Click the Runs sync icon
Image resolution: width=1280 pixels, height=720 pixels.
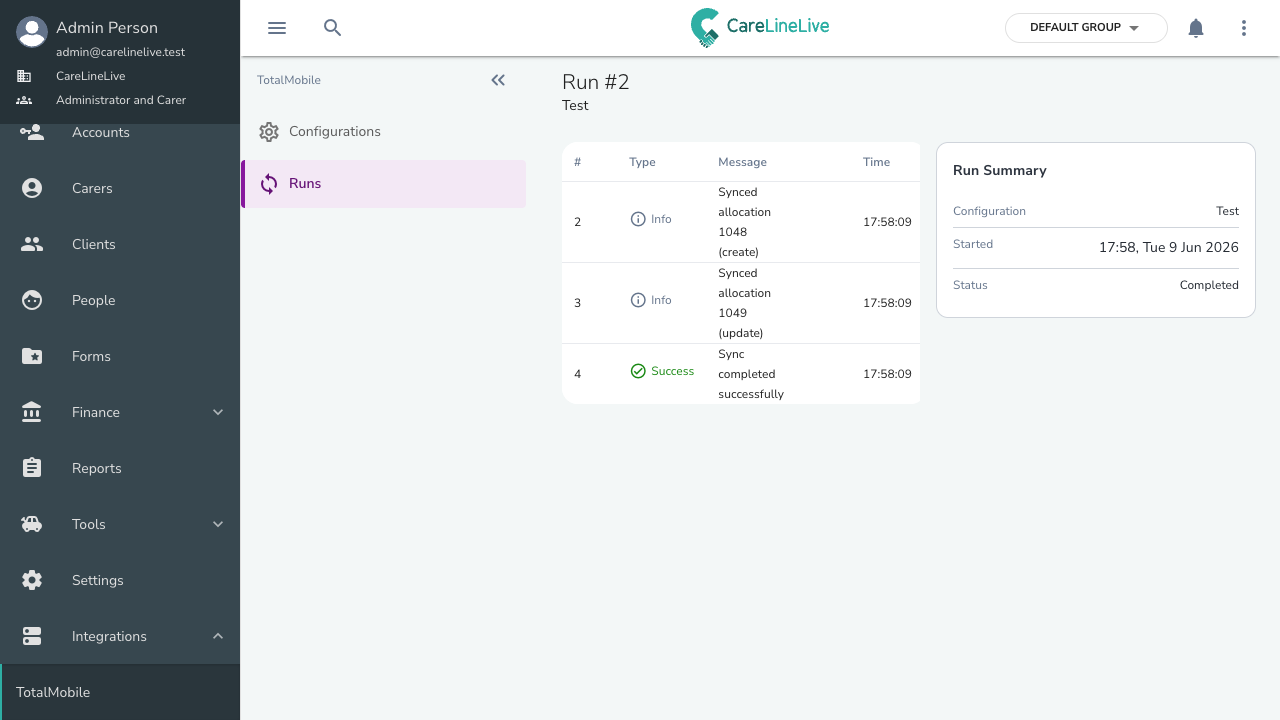[x=268, y=184]
